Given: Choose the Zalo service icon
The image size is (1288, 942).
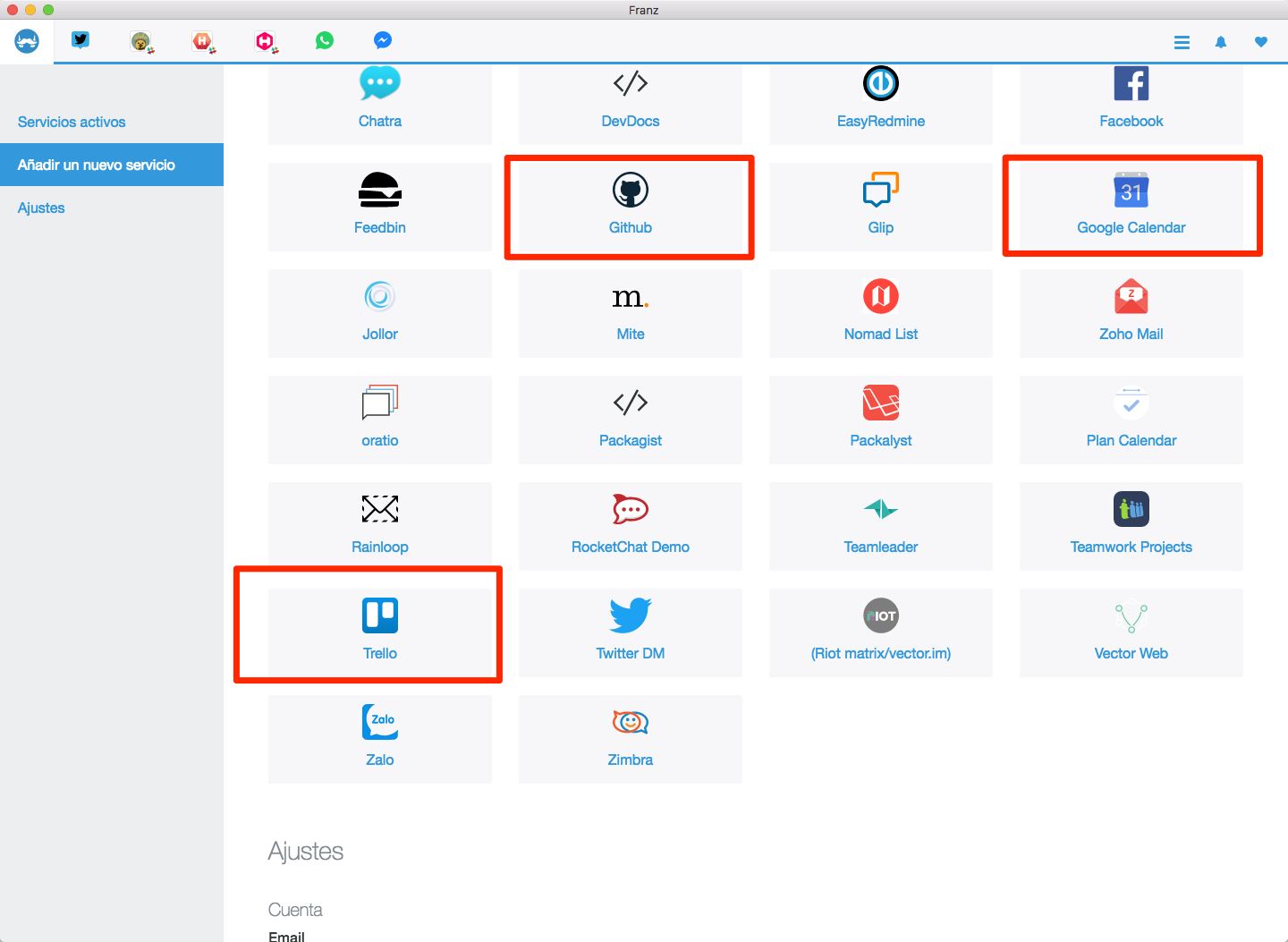Looking at the screenshot, I should (379, 739).
